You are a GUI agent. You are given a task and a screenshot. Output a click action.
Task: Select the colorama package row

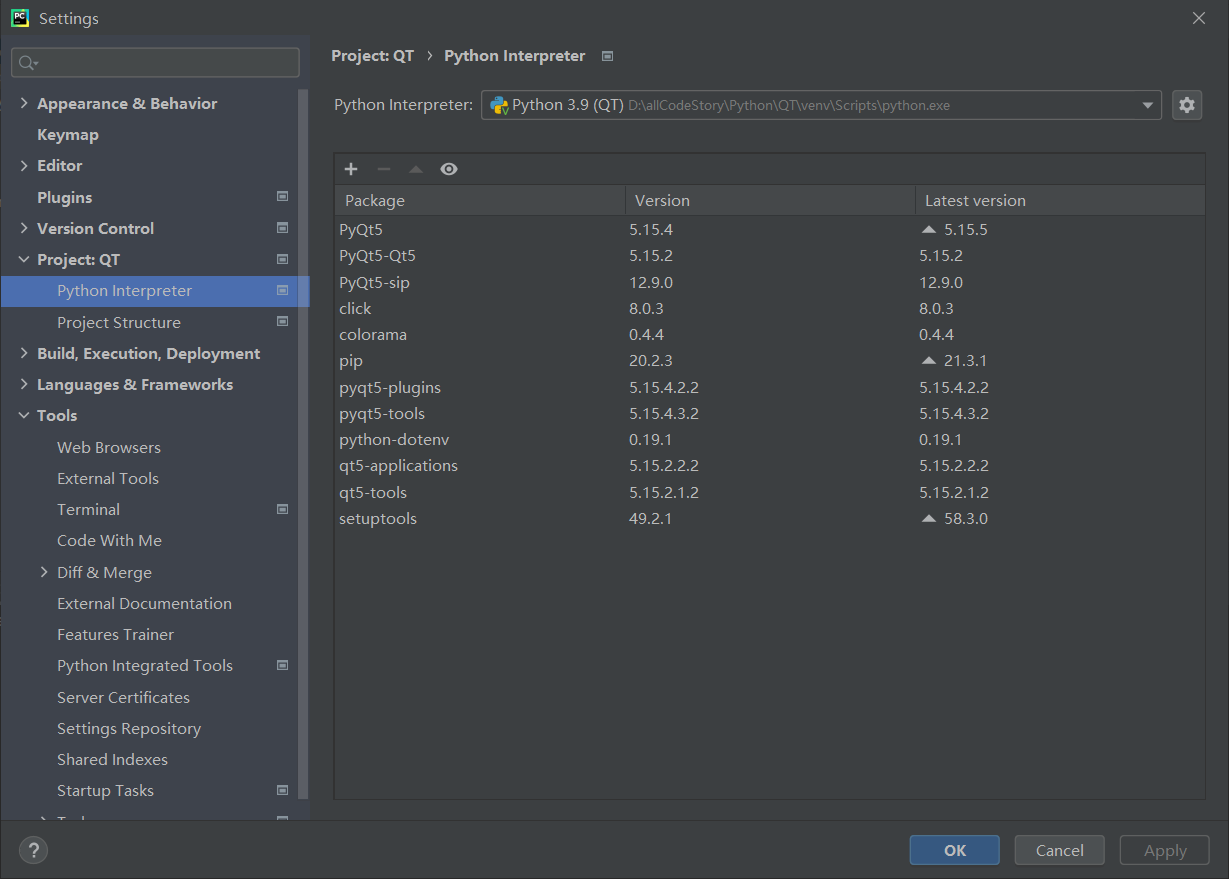[770, 334]
